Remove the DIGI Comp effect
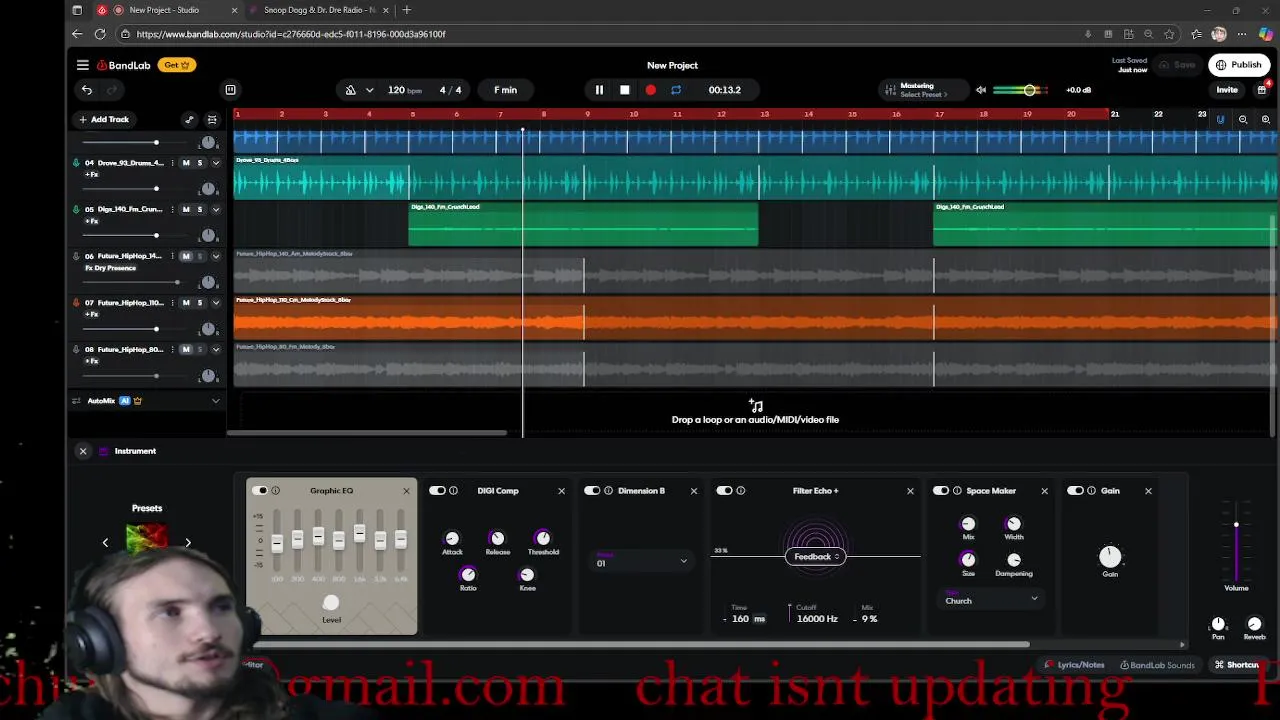 tap(561, 491)
